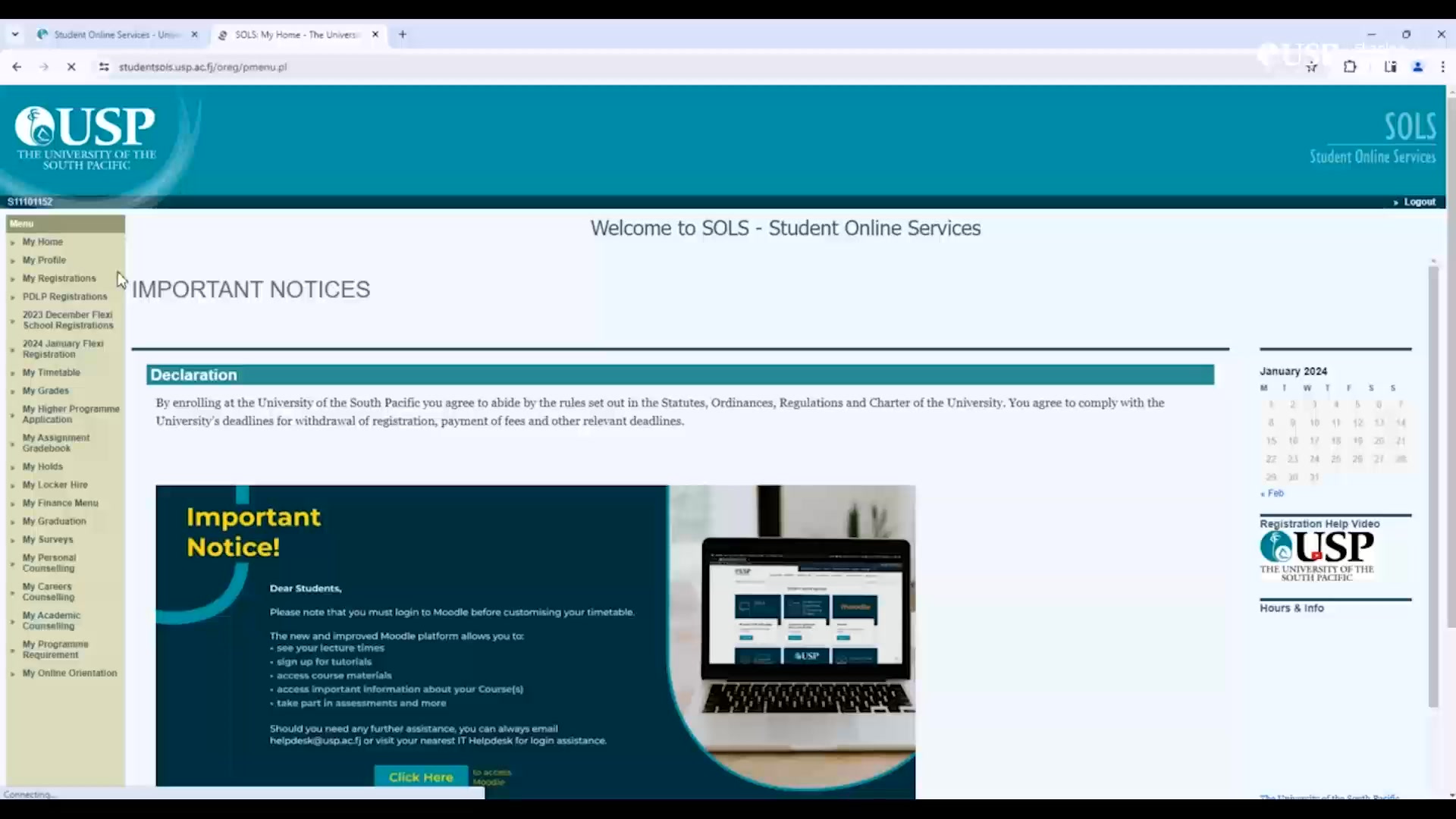The height and width of the screenshot is (819, 1456).
Task: Open browser extensions puzzle icon
Action: pos(1350,67)
